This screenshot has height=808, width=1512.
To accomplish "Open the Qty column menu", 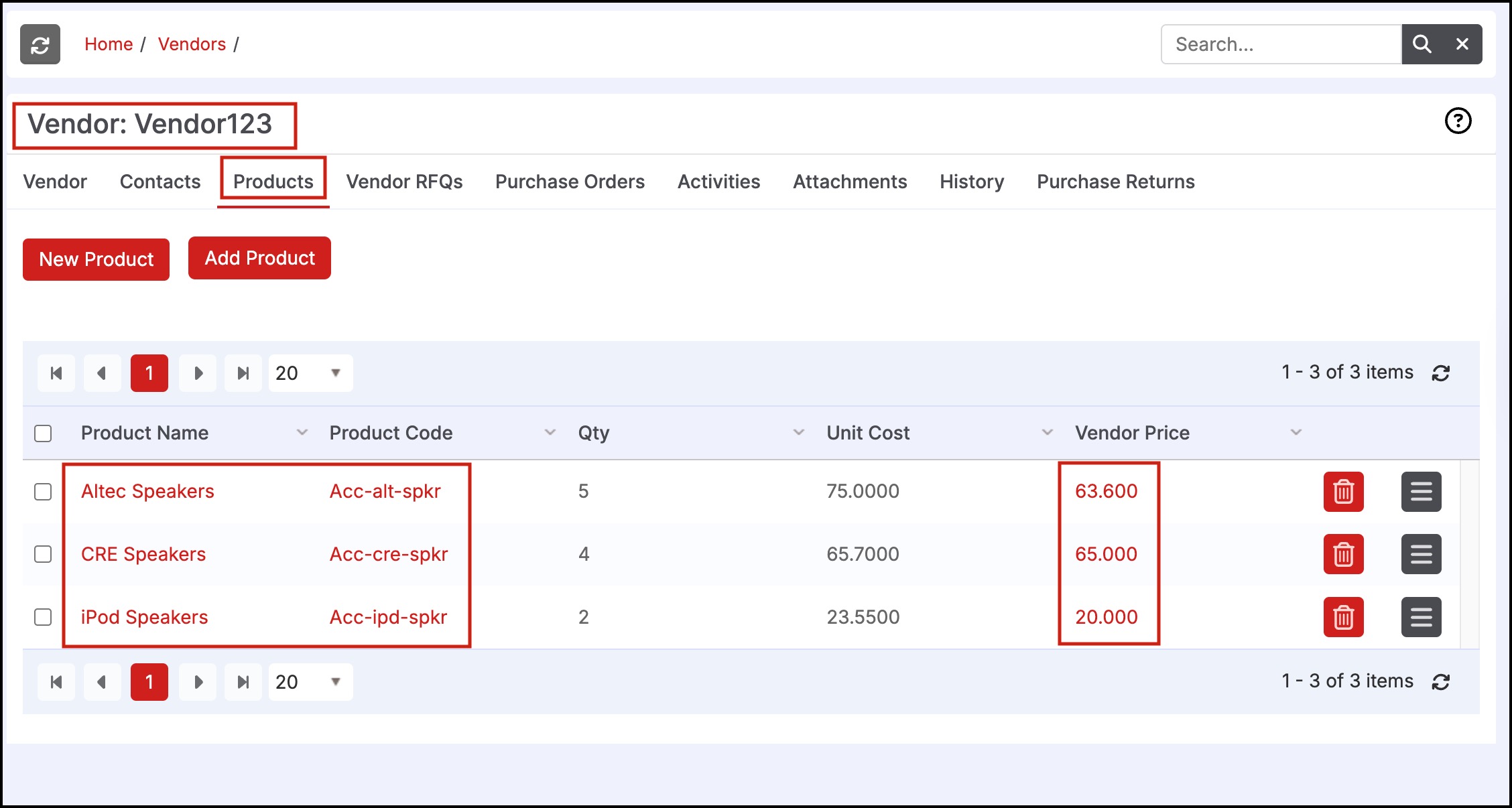I will pyautogui.click(x=799, y=433).
